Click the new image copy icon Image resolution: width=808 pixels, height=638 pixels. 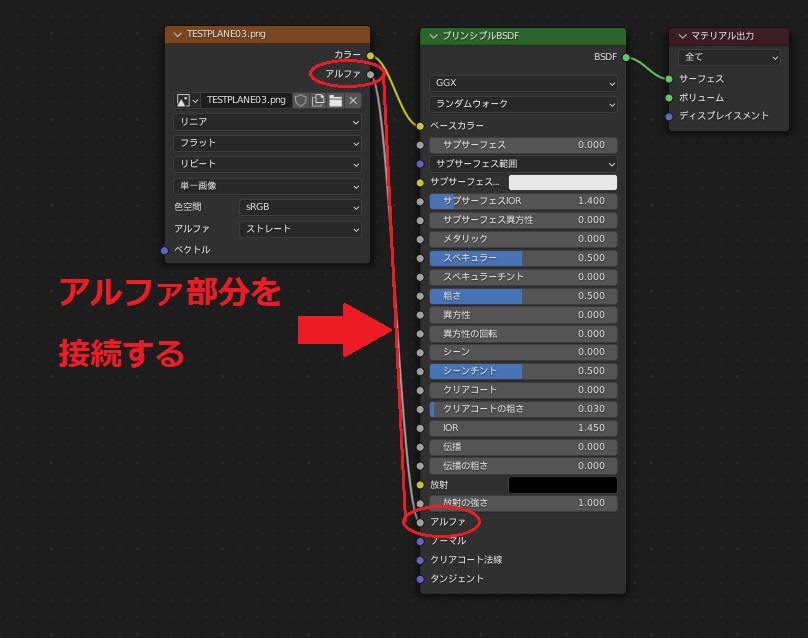318,100
